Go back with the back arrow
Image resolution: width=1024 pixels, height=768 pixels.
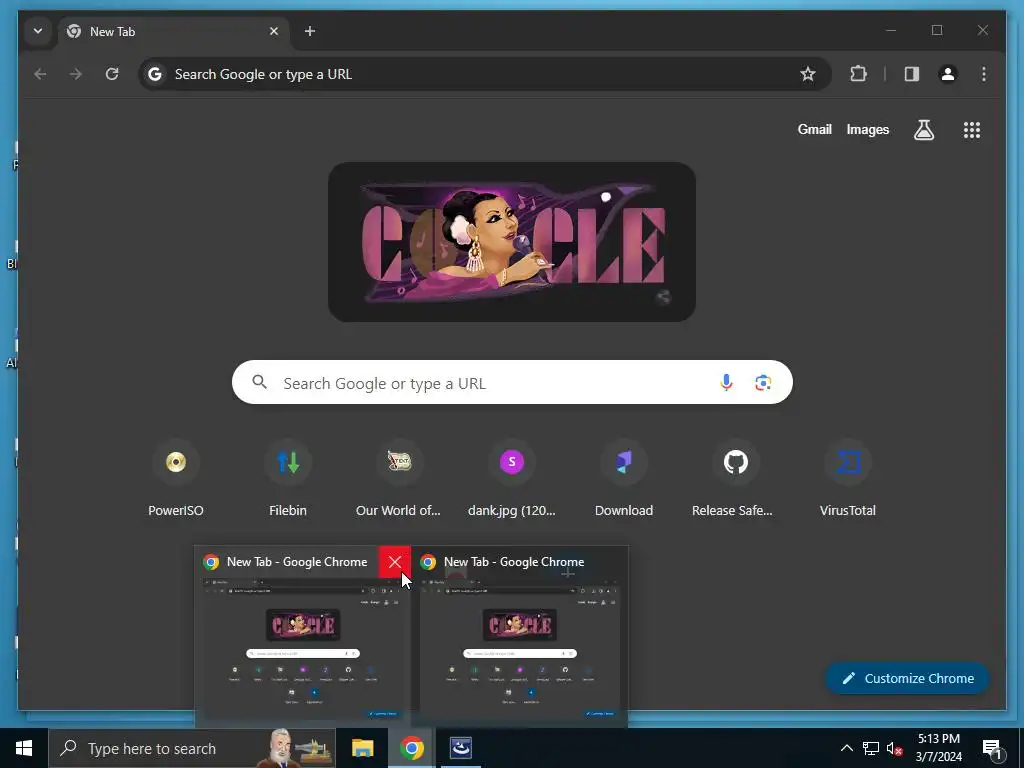click(40, 74)
